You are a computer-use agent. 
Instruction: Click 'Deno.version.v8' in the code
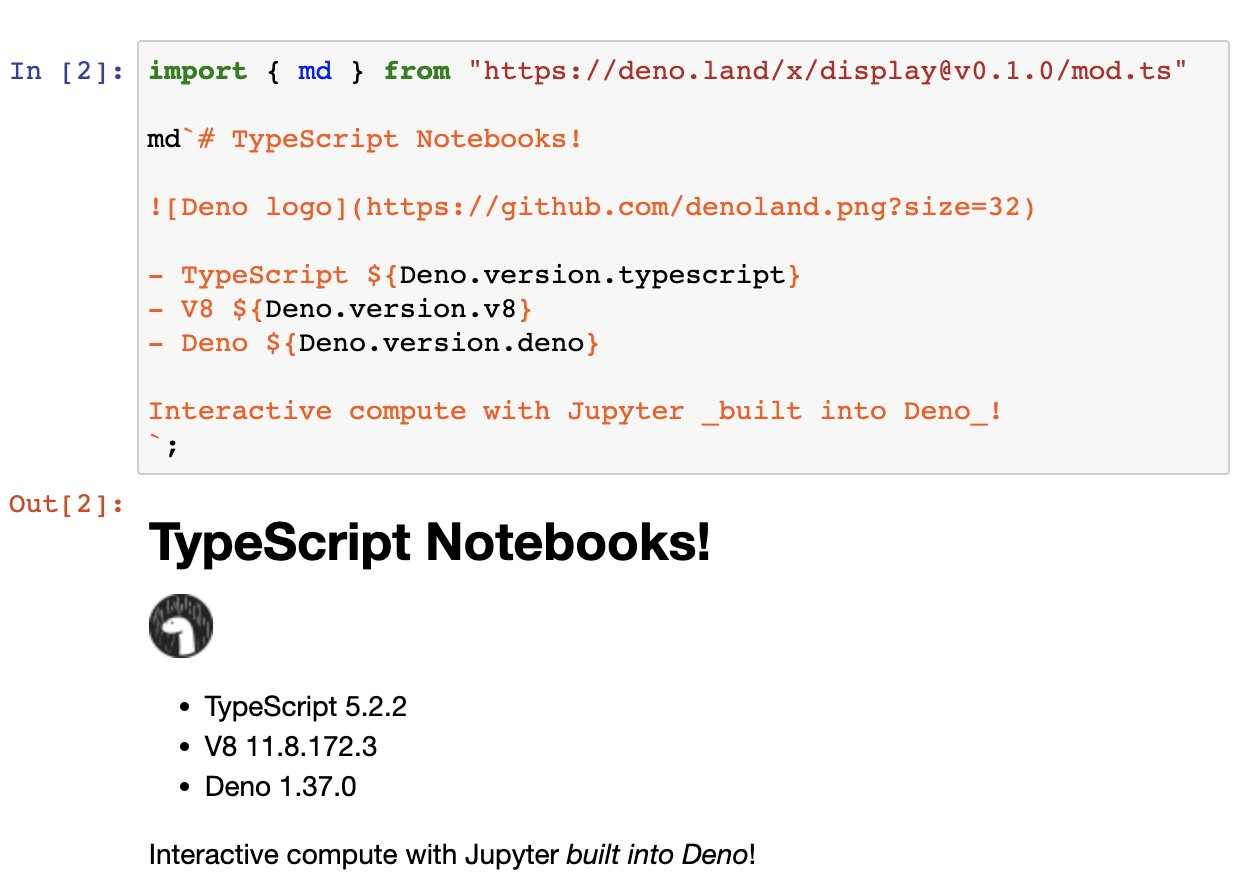click(x=391, y=309)
